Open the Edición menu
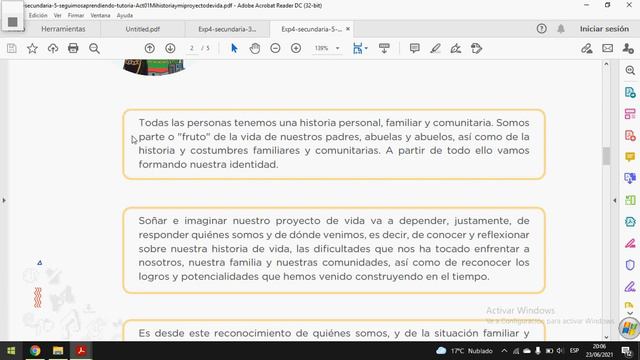Viewport: 640px width, 360px height. tap(38, 16)
